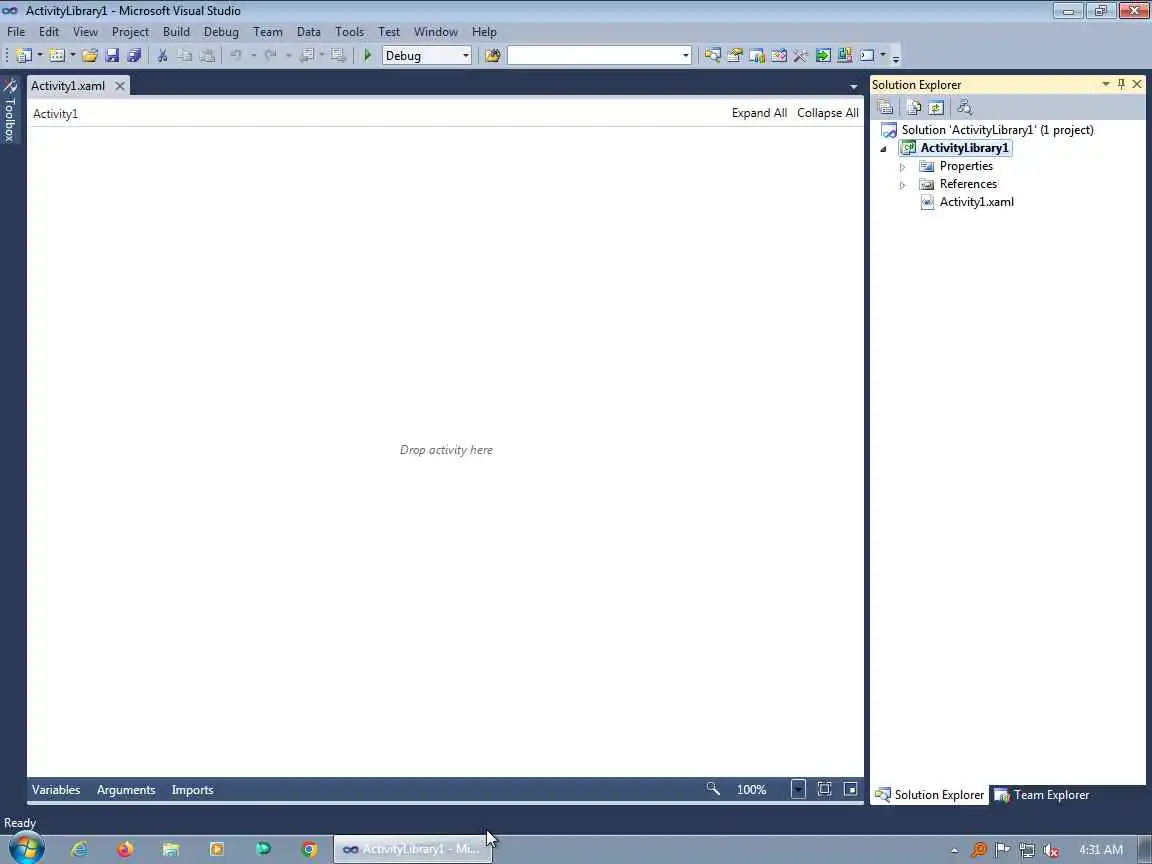Expand the References folder node

coord(902,185)
